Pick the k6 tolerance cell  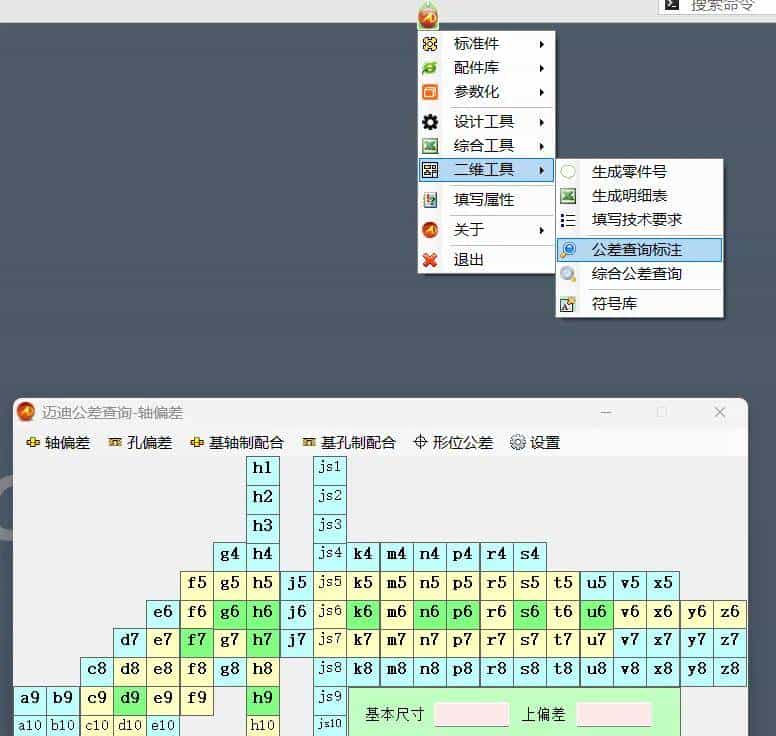(363, 612)
